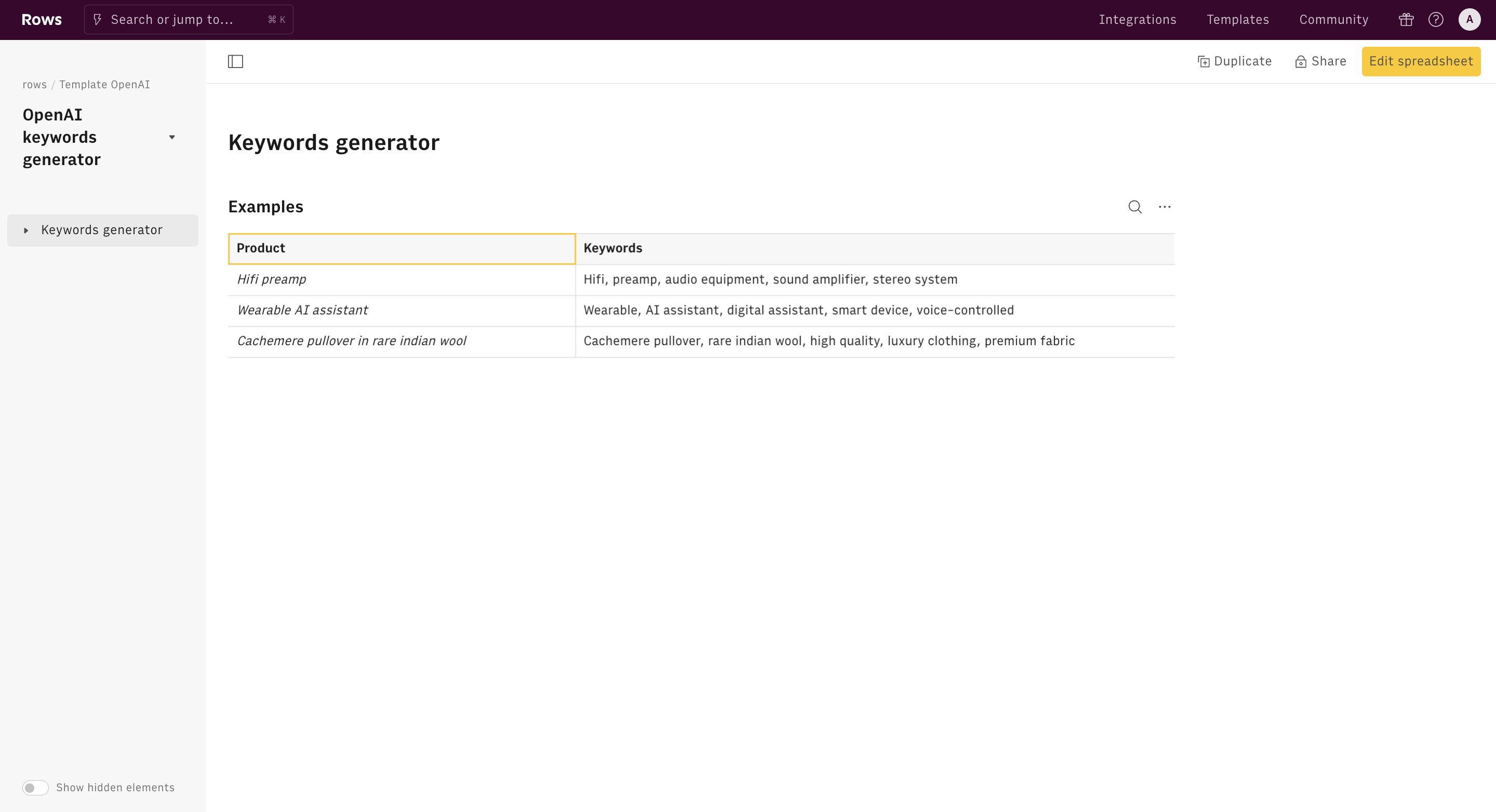This screenshot has height=812, width=1496.
Task: Open the help question mark icon
Action: point(1436,20)
